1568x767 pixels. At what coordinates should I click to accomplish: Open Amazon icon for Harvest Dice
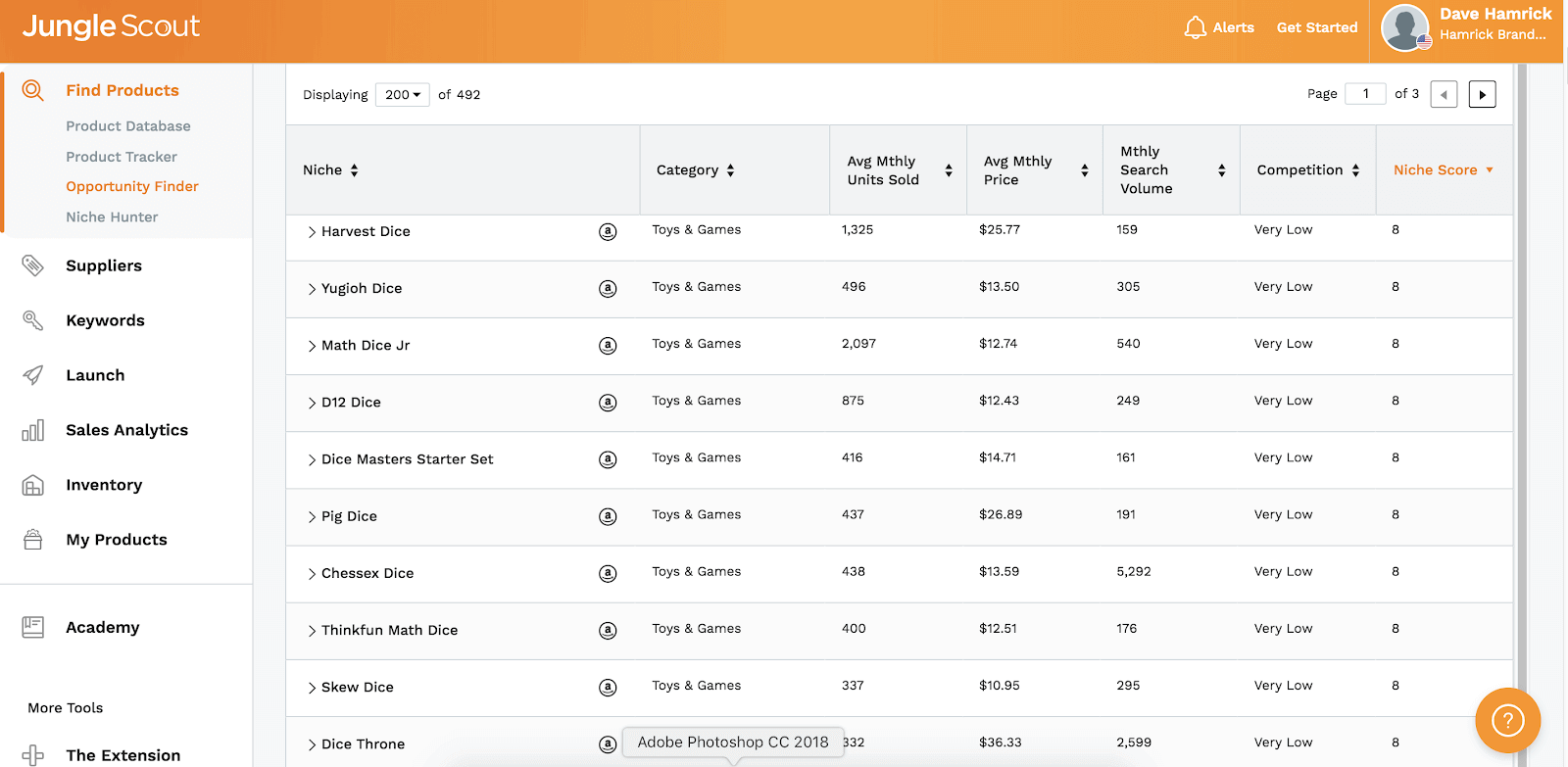click(x=608, y=232)
